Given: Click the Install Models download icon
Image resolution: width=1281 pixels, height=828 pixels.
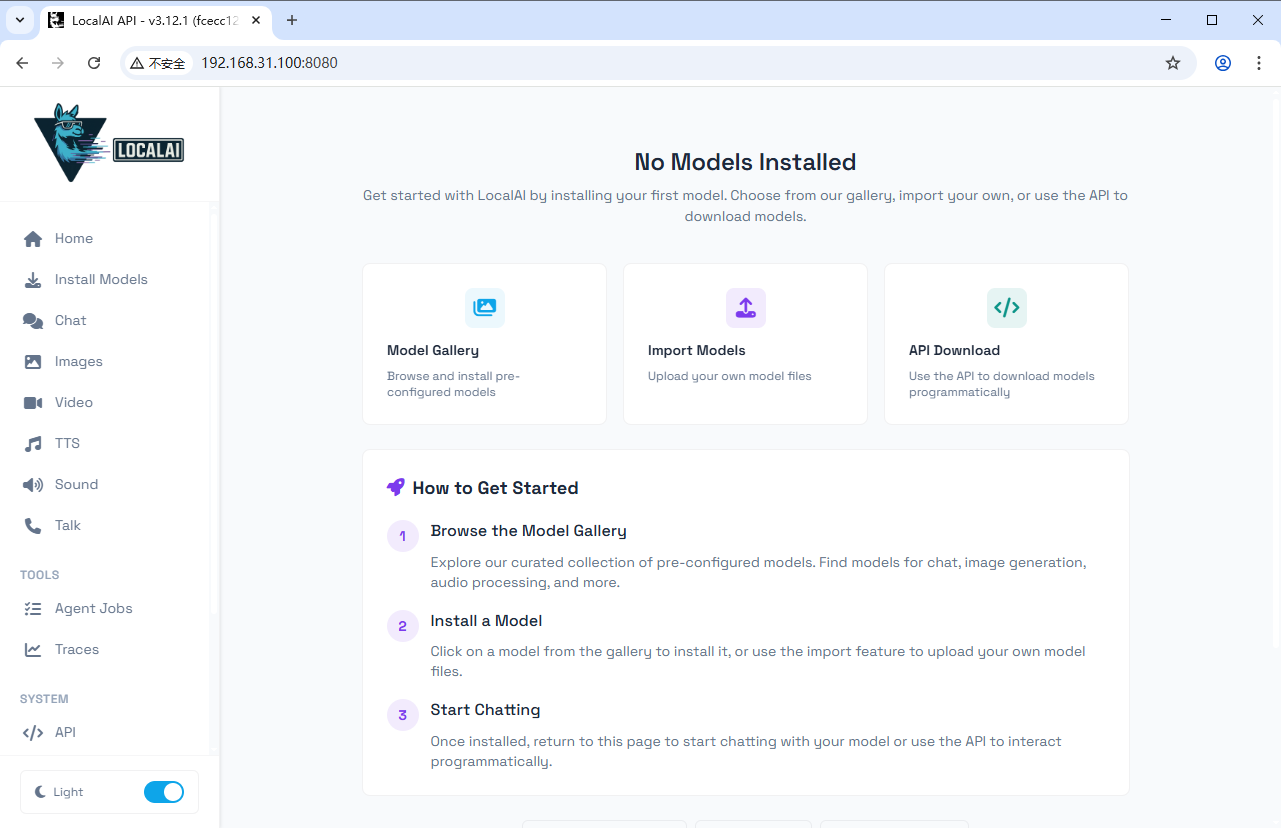Looking at the screenshot, I should (33, 280).
